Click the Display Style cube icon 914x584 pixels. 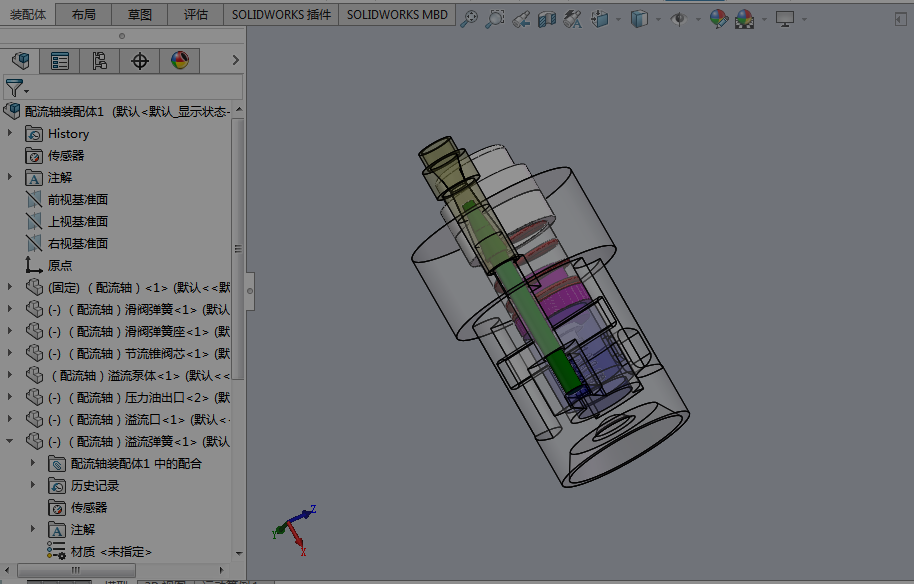pos(639,19)
